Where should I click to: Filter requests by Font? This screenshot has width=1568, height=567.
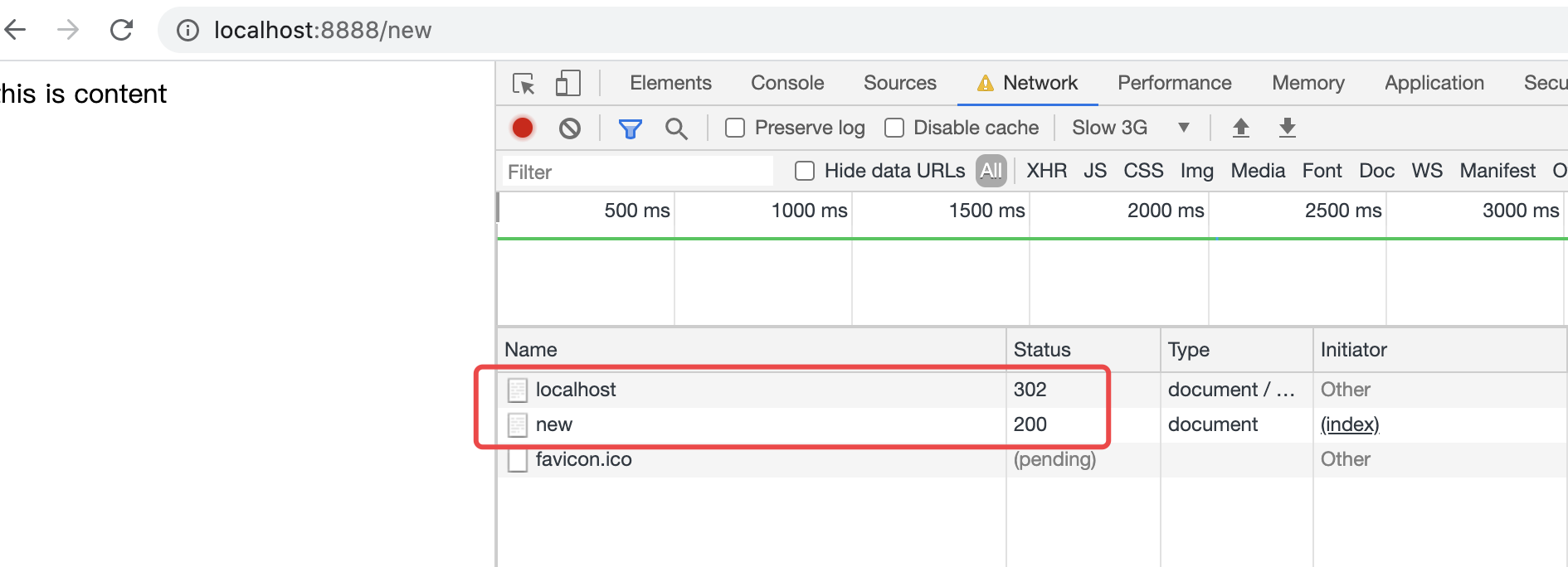tap(1322, 171)
